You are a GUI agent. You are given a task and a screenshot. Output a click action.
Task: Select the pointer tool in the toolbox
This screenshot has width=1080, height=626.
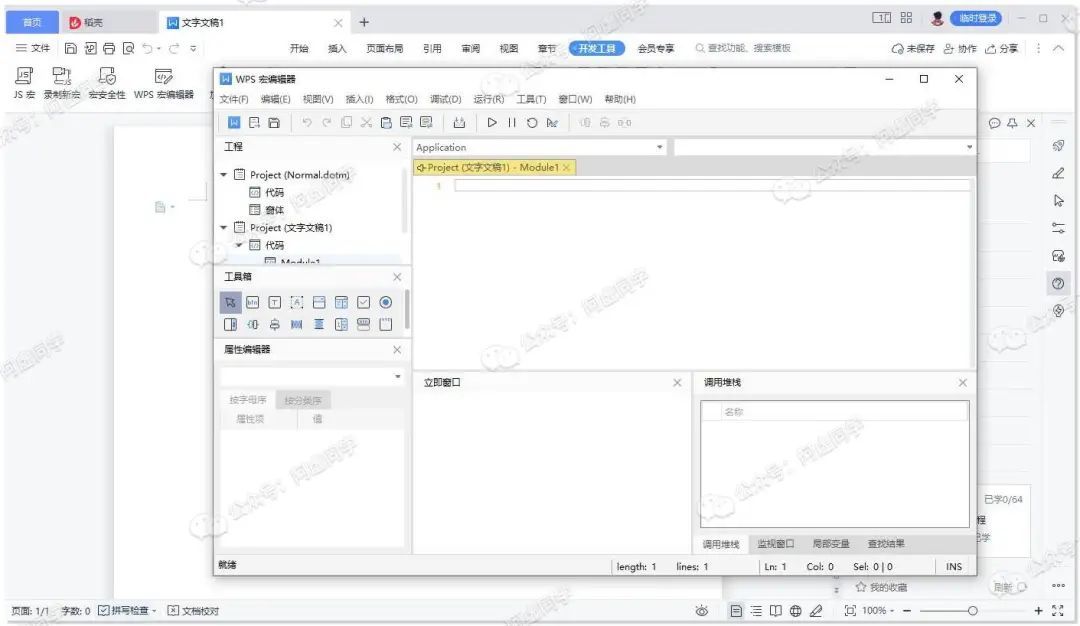230,302
